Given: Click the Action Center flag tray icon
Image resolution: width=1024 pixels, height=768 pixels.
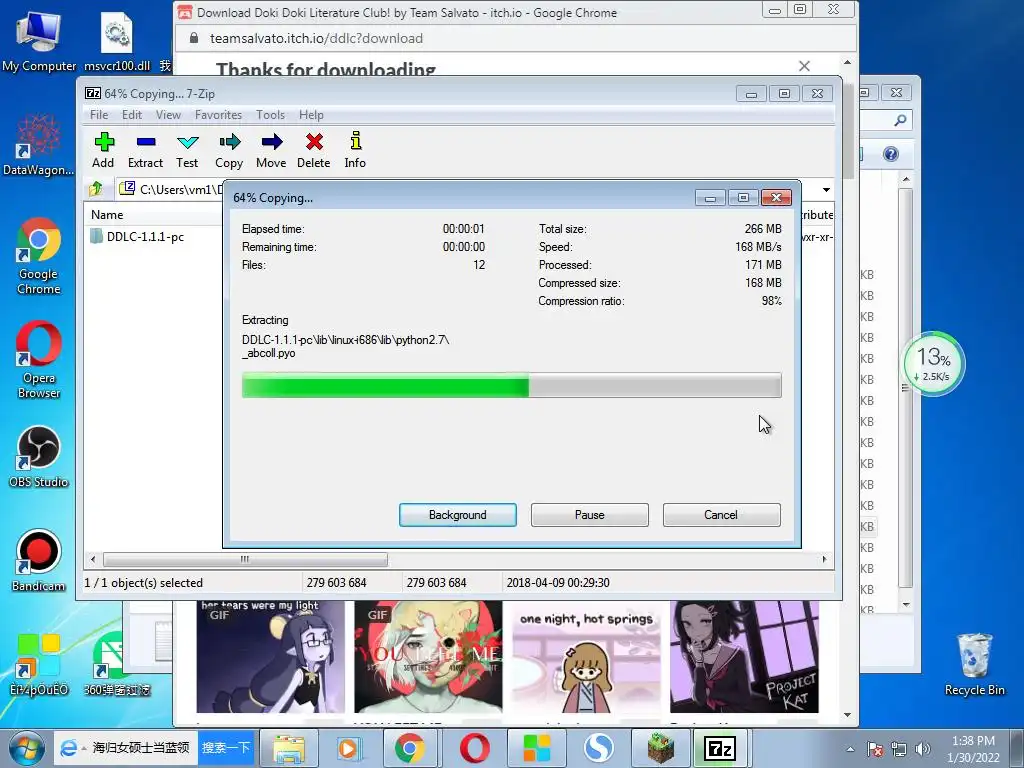Looking at the screenshot, I should 875,749.
